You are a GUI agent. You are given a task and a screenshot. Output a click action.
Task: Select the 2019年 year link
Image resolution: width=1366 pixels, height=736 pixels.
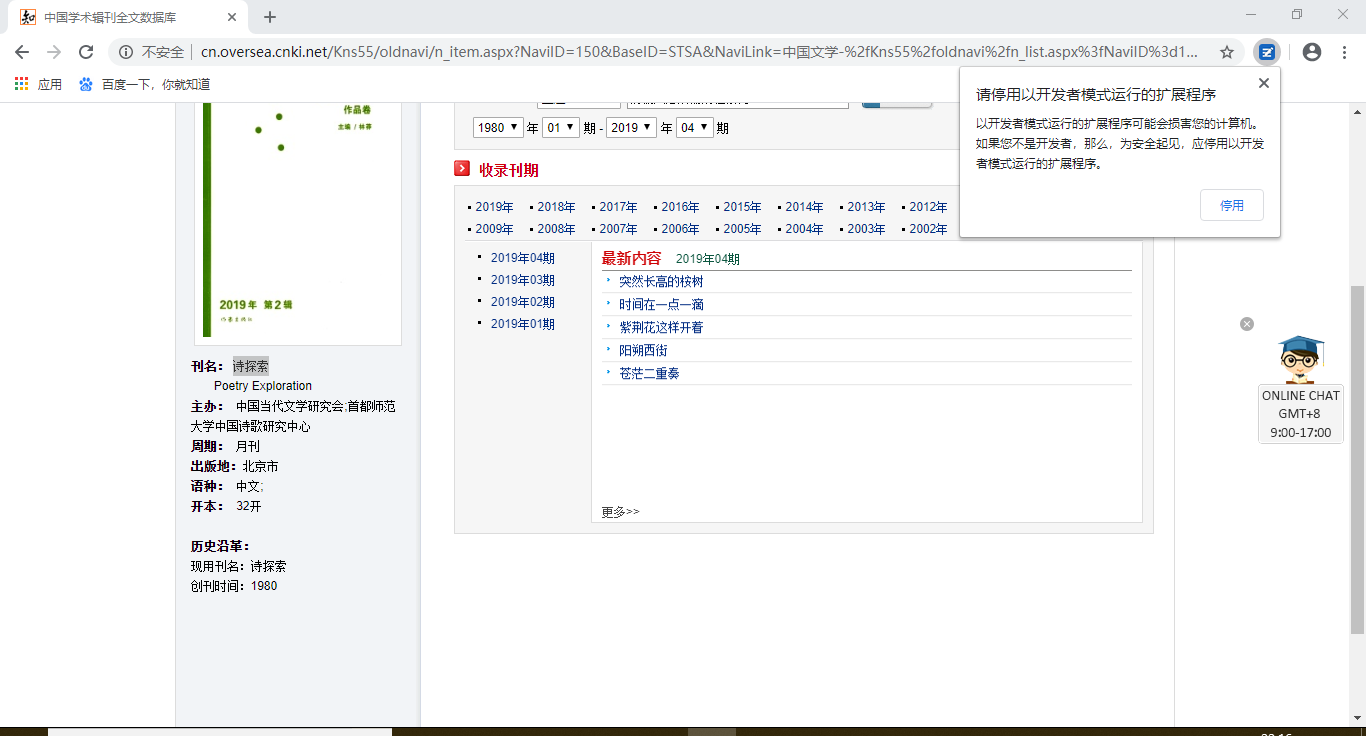pos(494,207)
